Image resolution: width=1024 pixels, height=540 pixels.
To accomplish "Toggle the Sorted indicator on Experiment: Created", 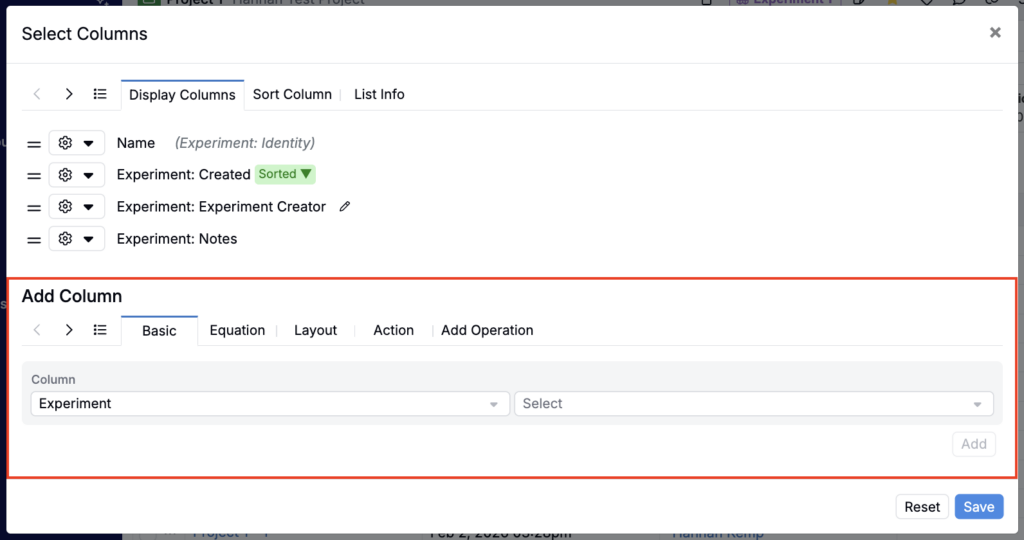I will pyautogui.click(x=285, y=174).
